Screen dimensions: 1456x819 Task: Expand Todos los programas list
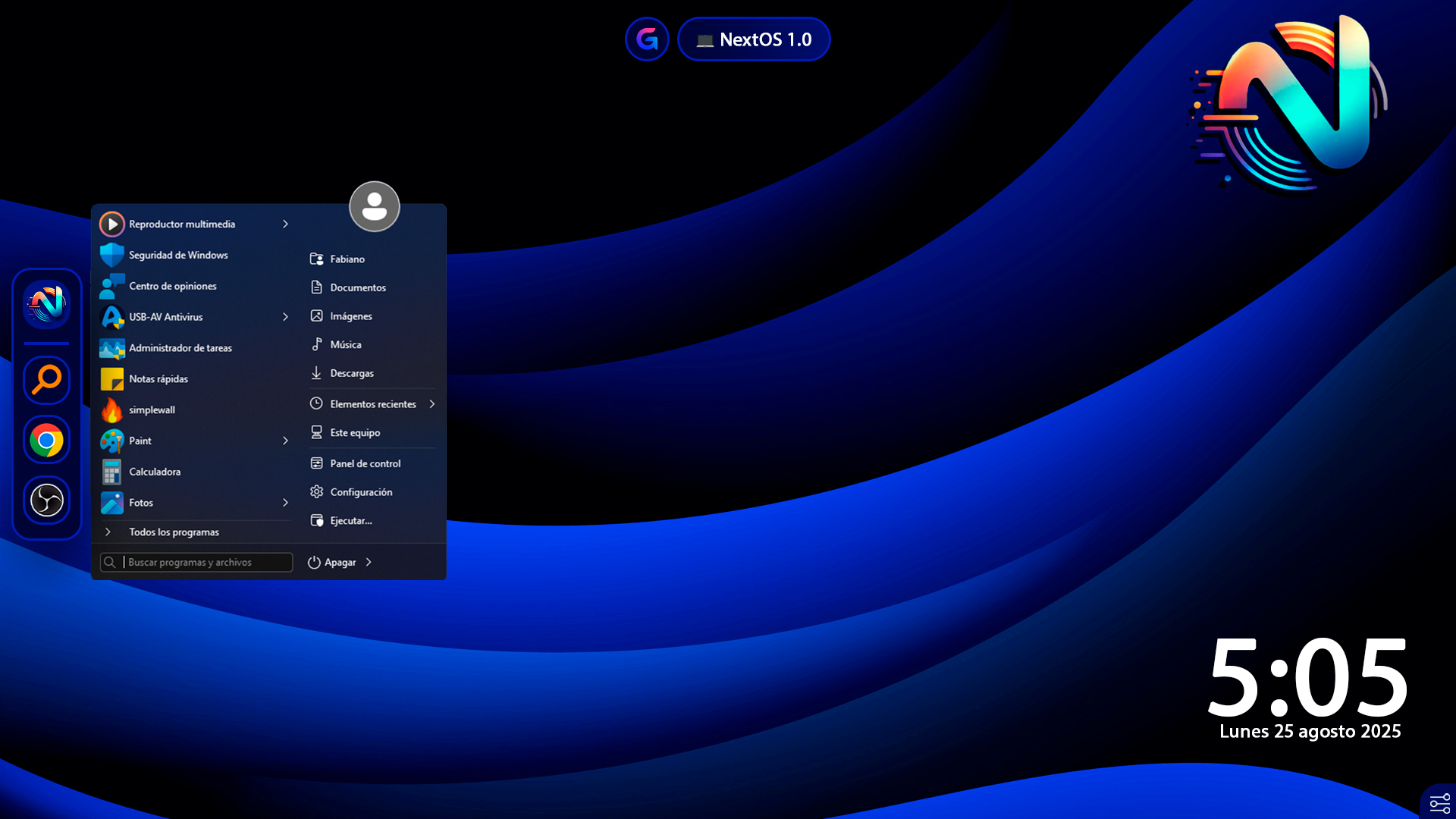(x=174, y=532)
